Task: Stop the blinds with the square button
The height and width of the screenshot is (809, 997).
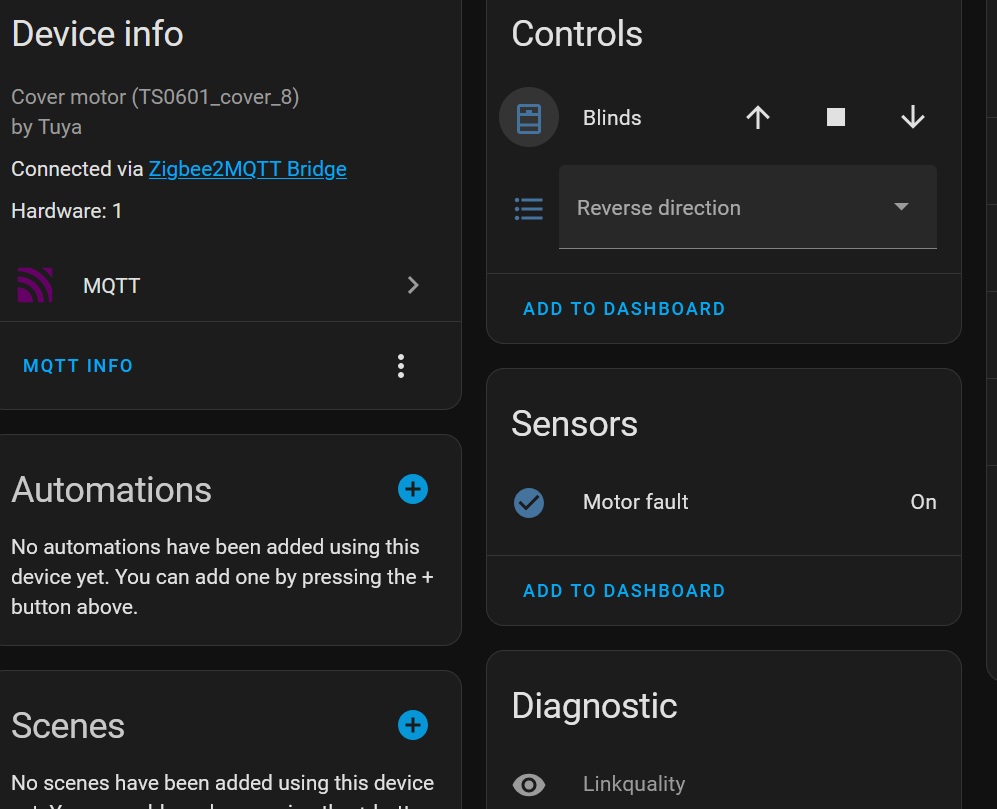Action: pos(835,117)
